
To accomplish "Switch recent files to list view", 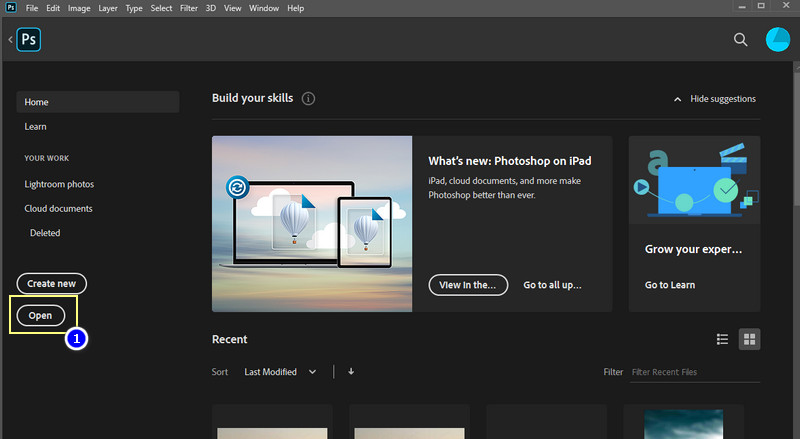I will pos(722,340).
